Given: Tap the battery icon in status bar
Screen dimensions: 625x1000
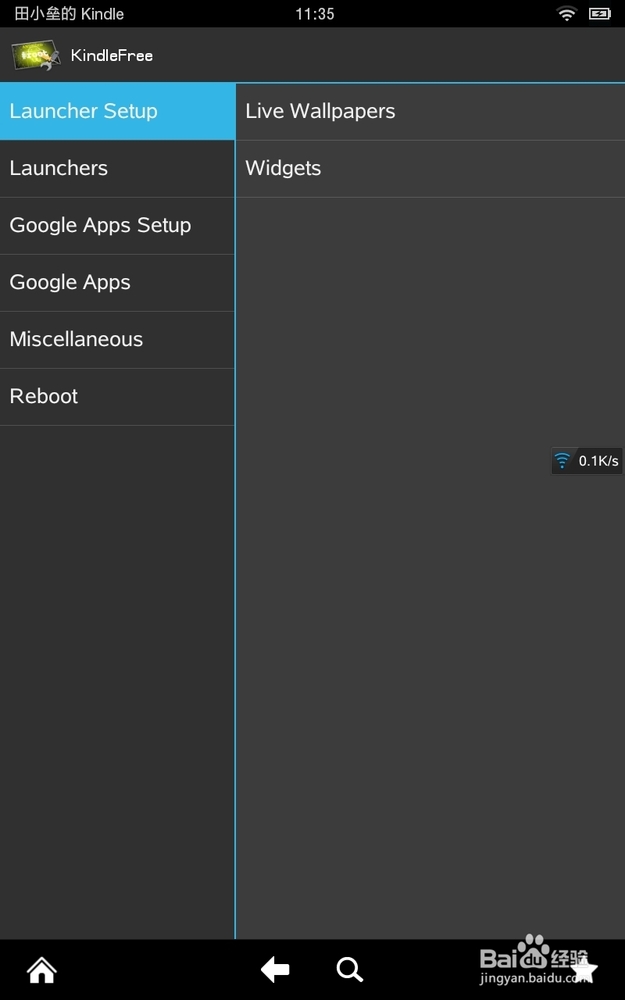Looking at the screenshot, I should pyautogui.click(x=600, y=14).
